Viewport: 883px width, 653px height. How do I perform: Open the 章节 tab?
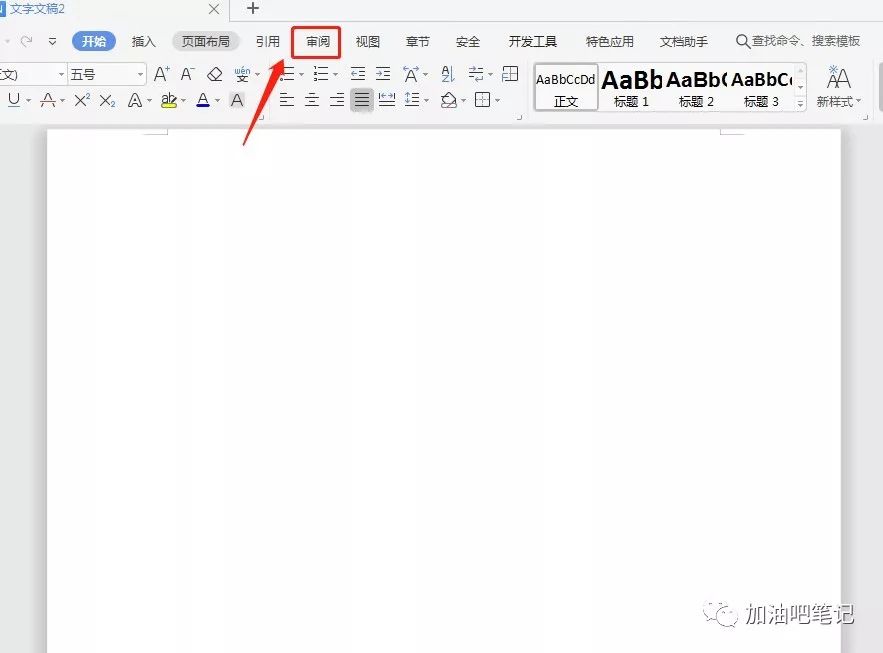click(418, 41)
